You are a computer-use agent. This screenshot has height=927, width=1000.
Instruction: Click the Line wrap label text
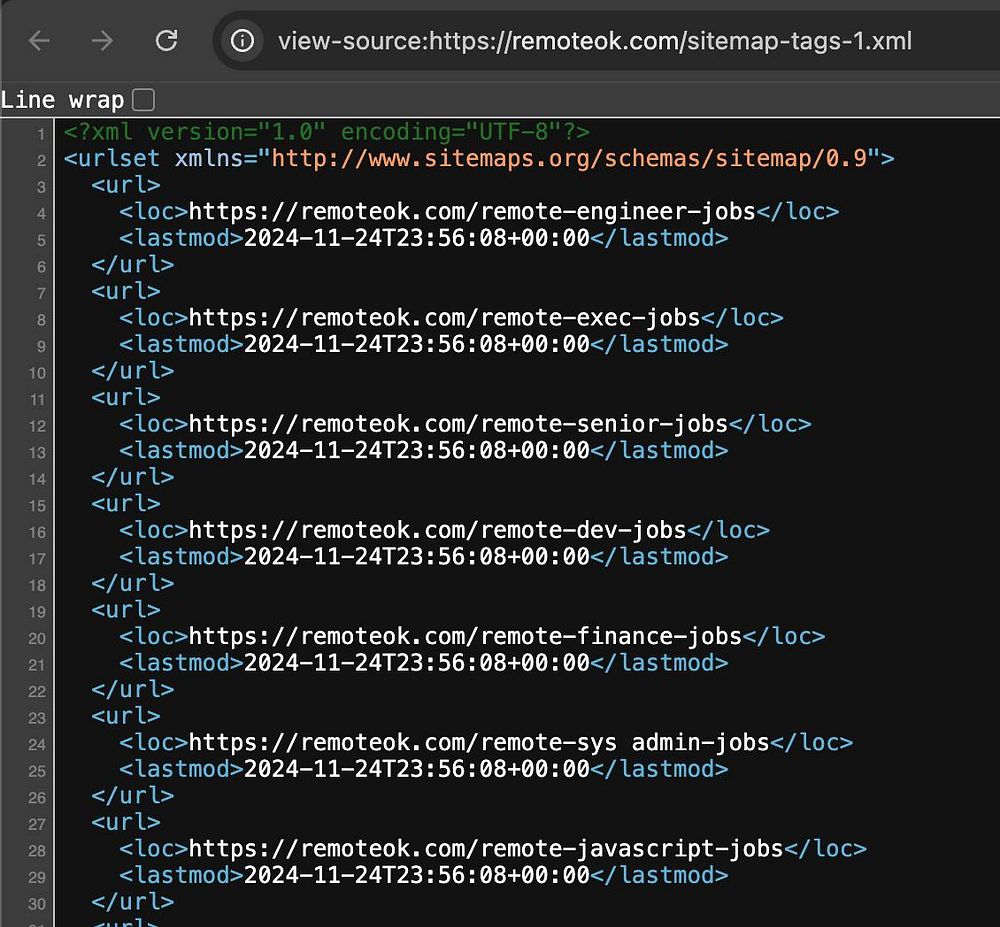(62, 100)
